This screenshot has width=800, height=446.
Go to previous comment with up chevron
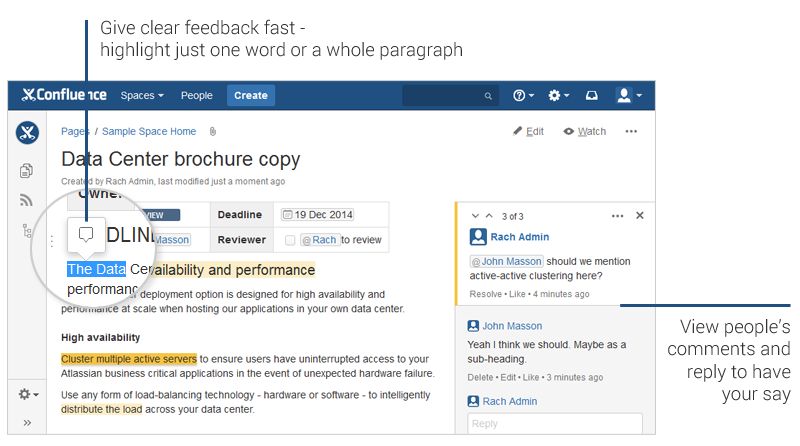(489, 216)
